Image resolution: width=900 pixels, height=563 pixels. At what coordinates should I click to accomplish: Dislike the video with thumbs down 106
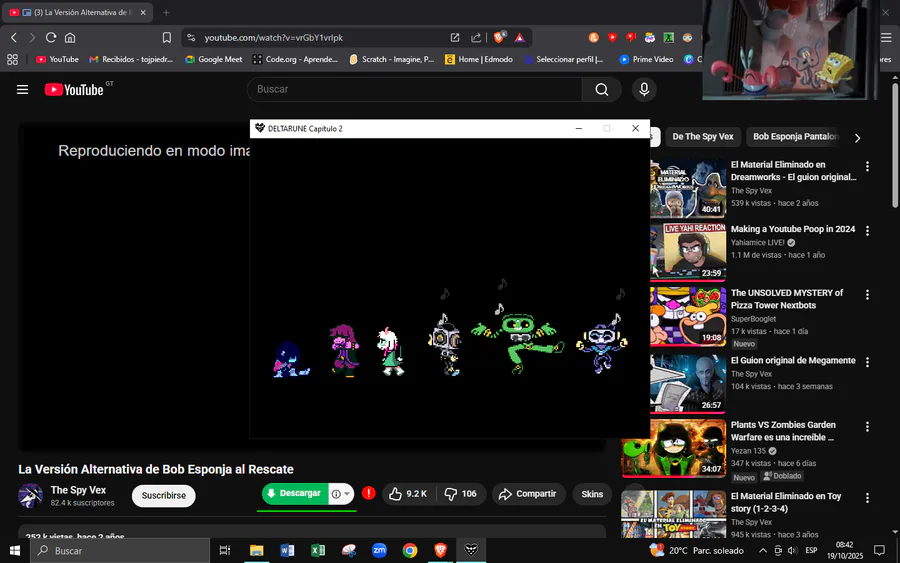(461, 494)
